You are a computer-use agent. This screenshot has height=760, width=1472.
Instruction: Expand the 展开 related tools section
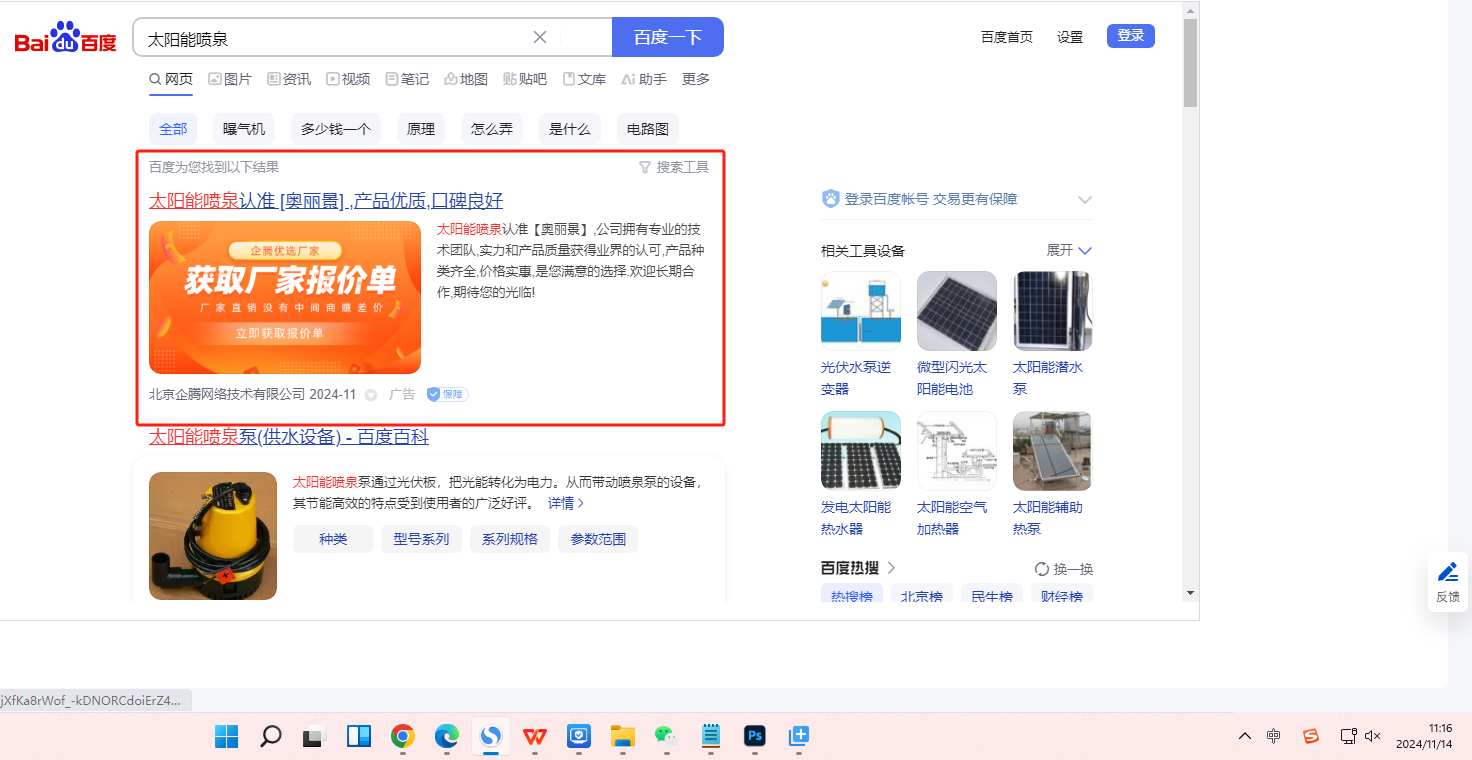coord(1069,250)
